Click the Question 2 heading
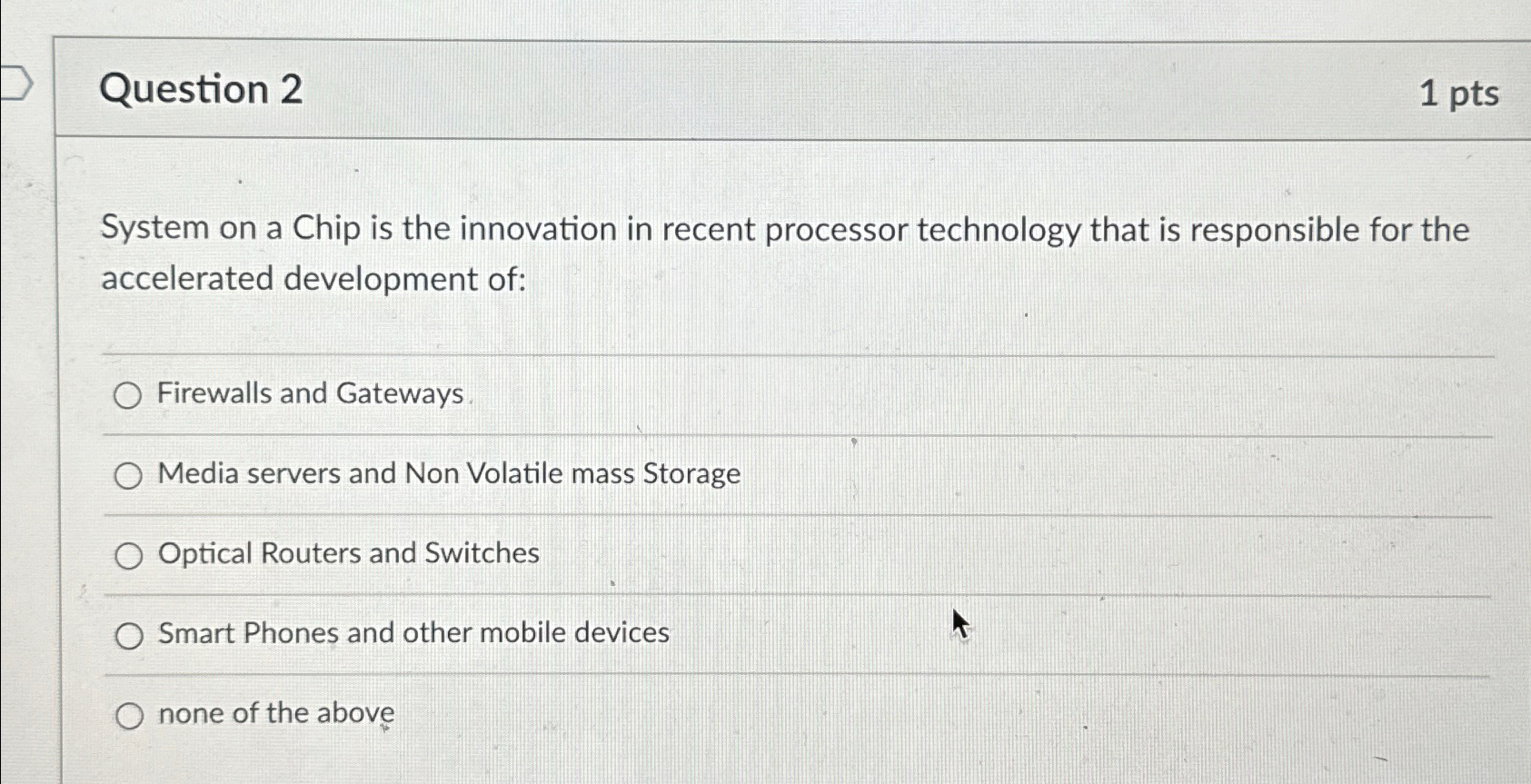The image size is (1531, 784). (x=201, y=89)
